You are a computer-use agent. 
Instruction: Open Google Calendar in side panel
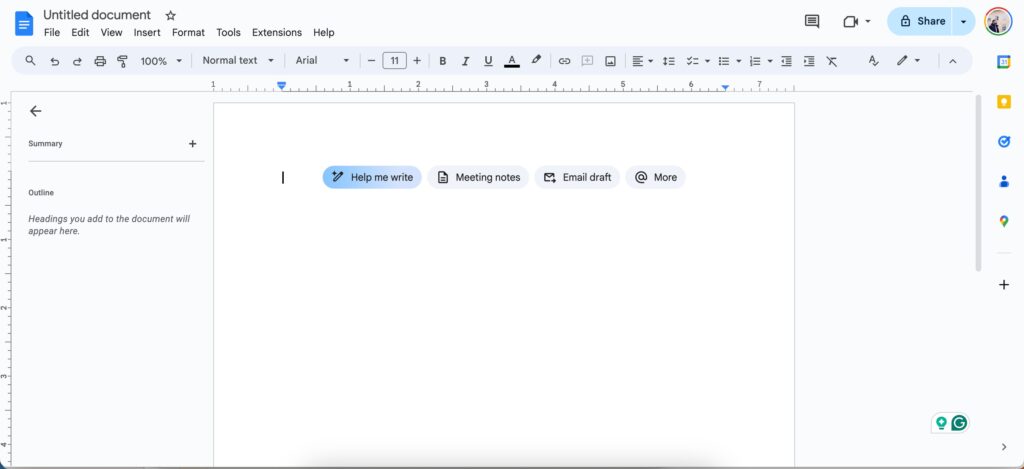point(1004,61)
